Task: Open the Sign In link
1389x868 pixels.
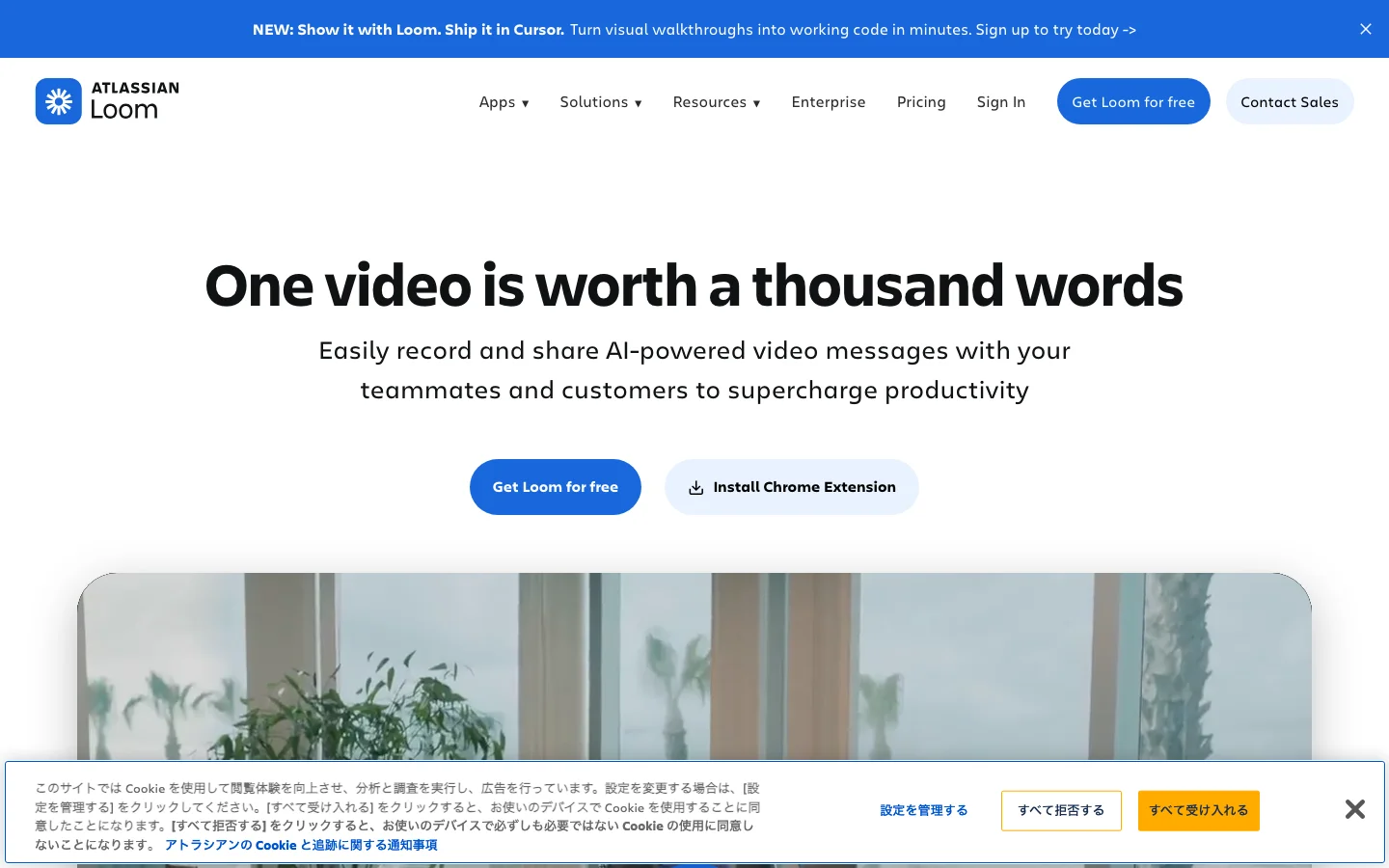Action: pyautogui.click(x=1001, y=102)
